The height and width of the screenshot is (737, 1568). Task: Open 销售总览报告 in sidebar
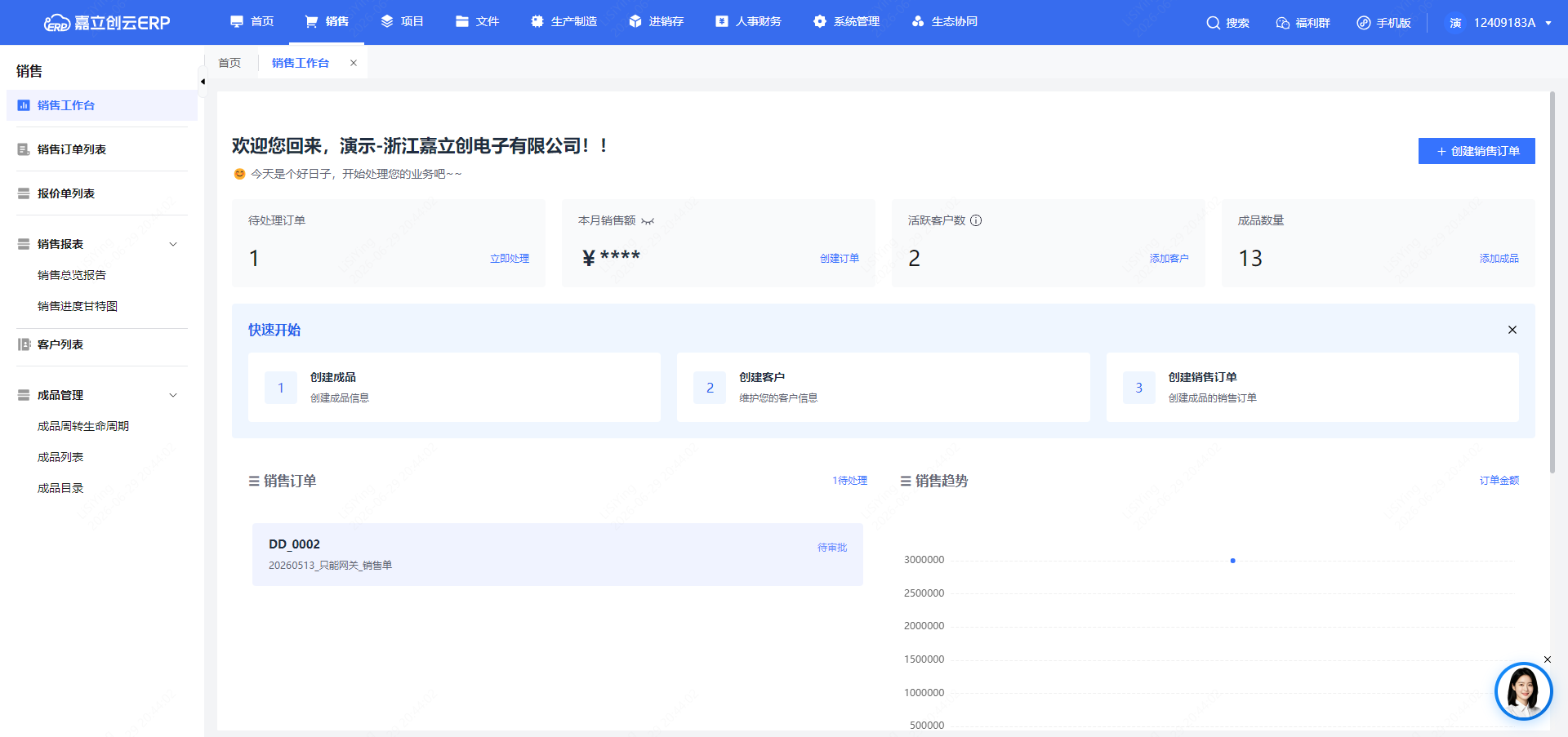tap(72, 275)
